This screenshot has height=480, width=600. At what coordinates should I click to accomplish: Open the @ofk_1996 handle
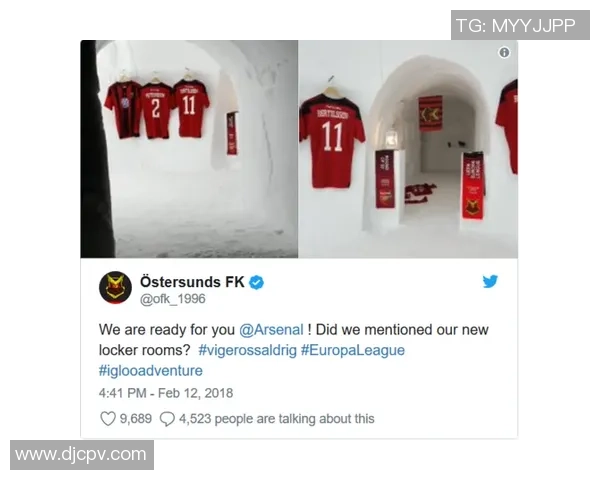[x=173, y=299]
